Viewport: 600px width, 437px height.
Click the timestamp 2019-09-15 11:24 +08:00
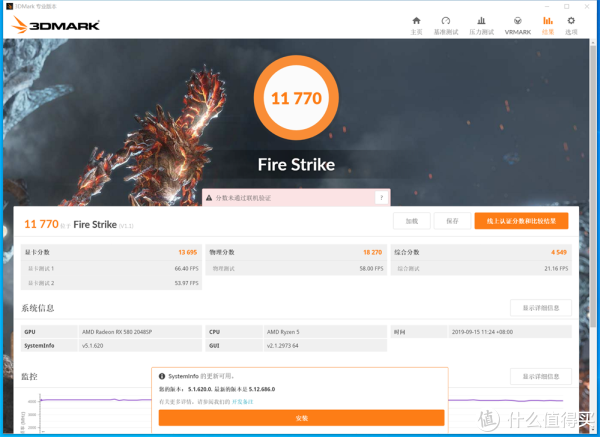[482, 332]
